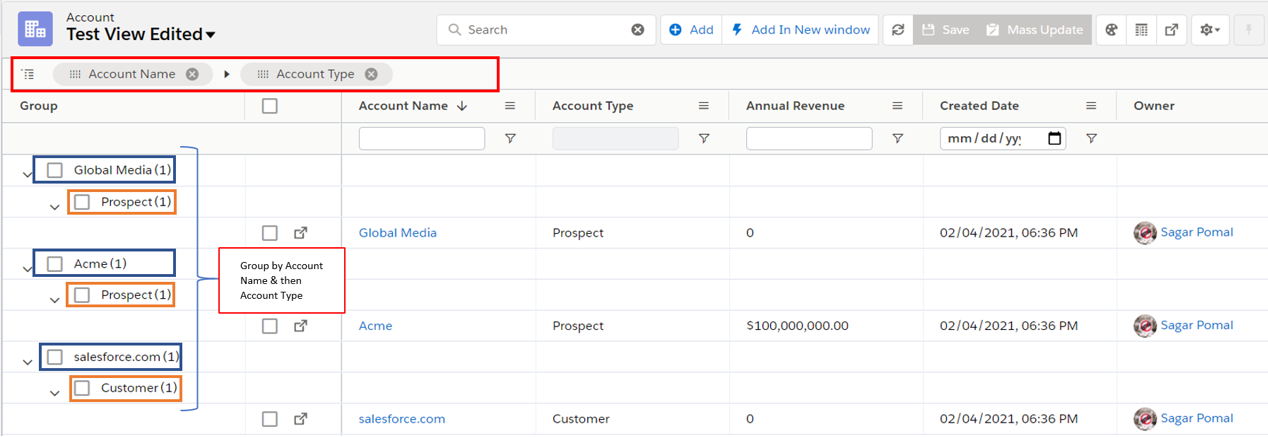Open the Account Name column menu icon

510,106
